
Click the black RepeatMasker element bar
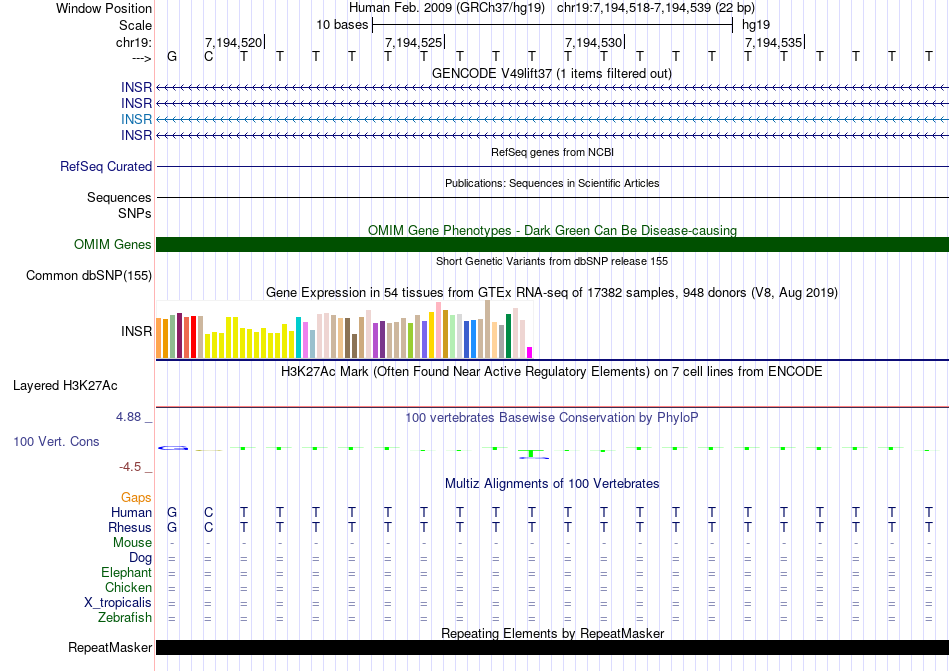click(x=552, y=648)
